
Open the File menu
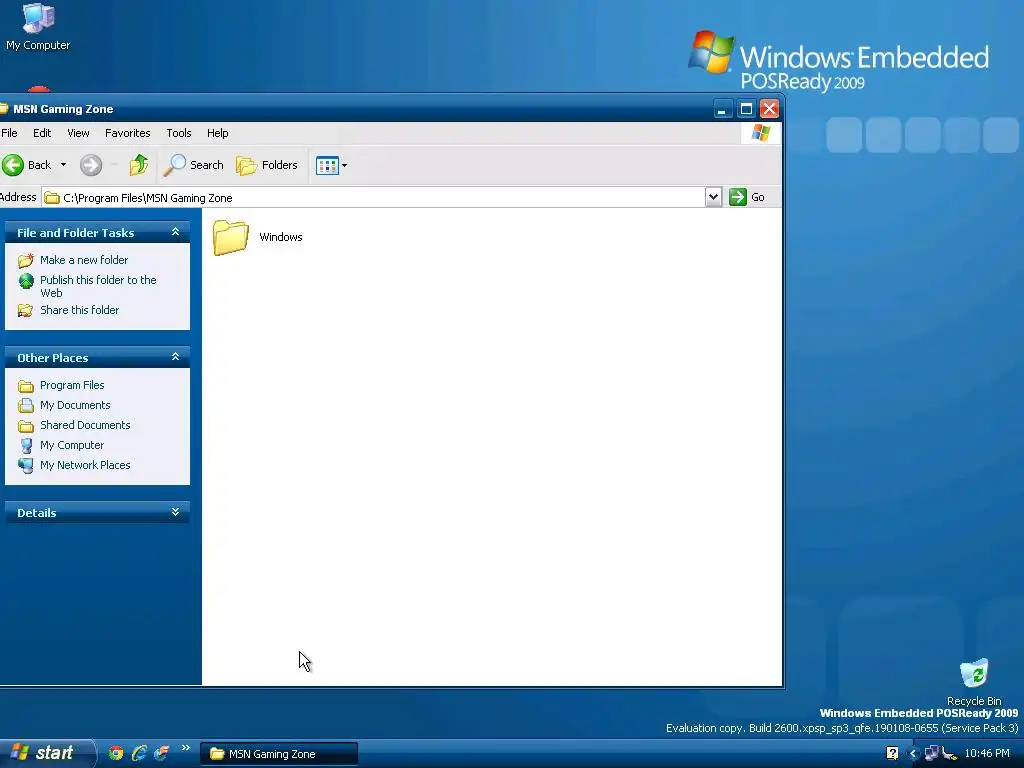pyautogui.click(x=9, y=133)
